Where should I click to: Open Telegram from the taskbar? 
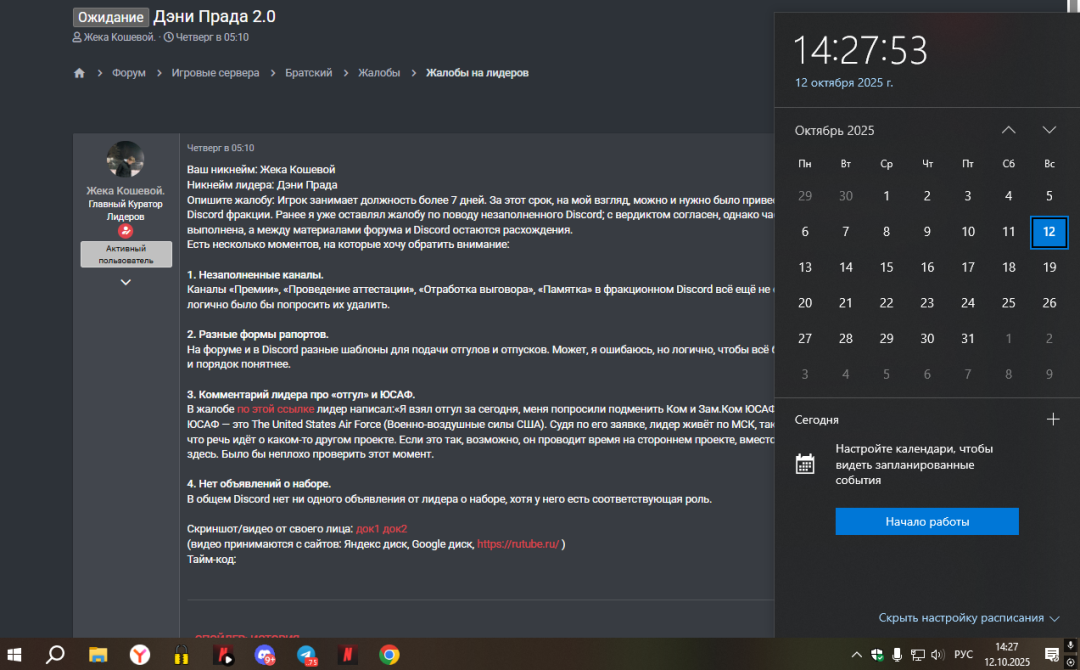point(307,655)
